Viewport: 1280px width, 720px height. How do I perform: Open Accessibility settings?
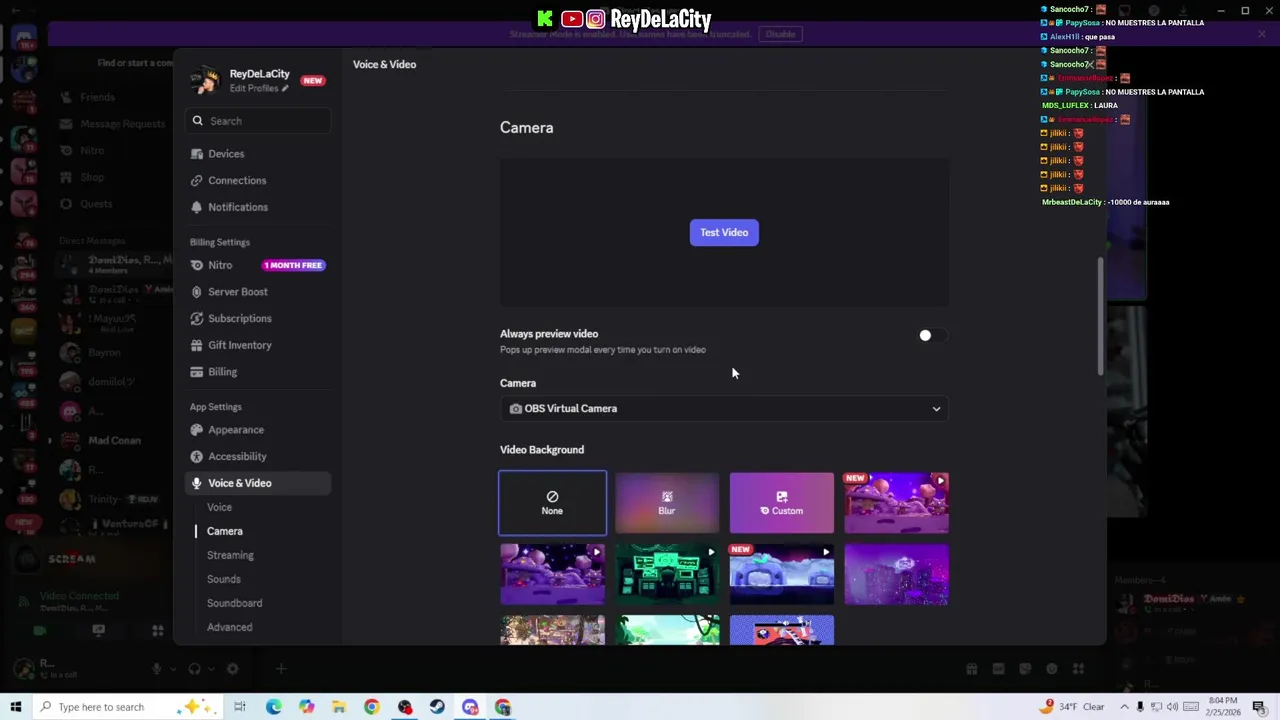click(258, 456)
